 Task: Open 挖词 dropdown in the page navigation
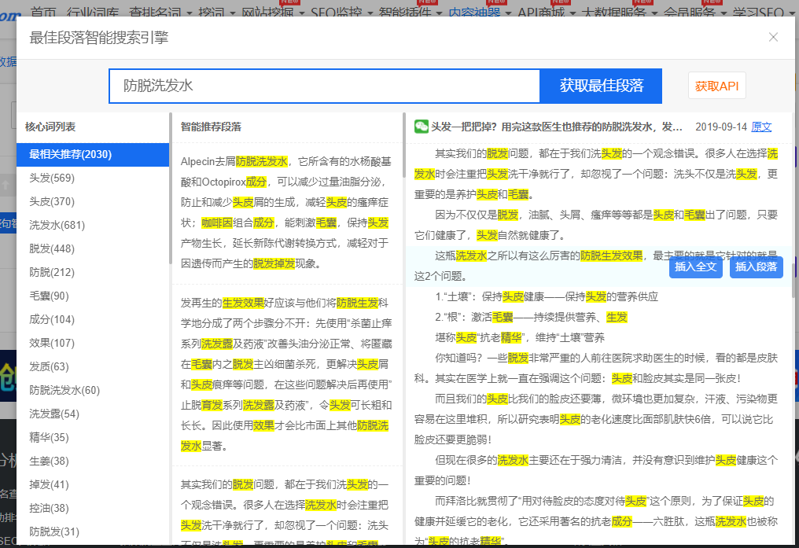[217, 12]
